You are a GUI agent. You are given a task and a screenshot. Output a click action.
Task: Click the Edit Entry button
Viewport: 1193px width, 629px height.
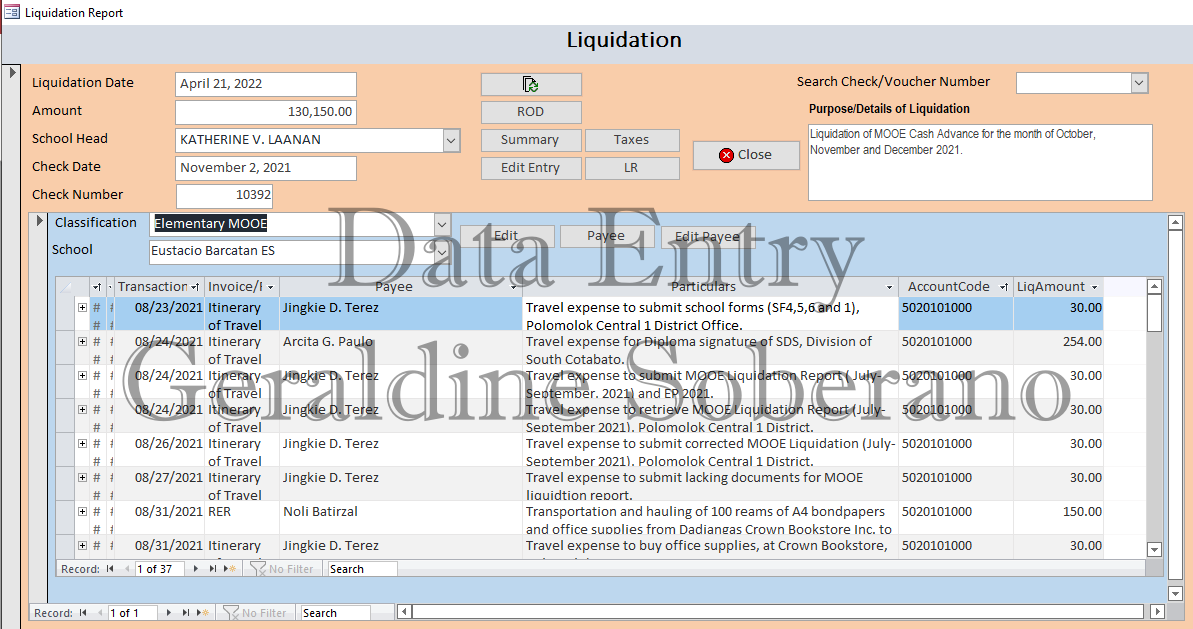coord(531,168)
